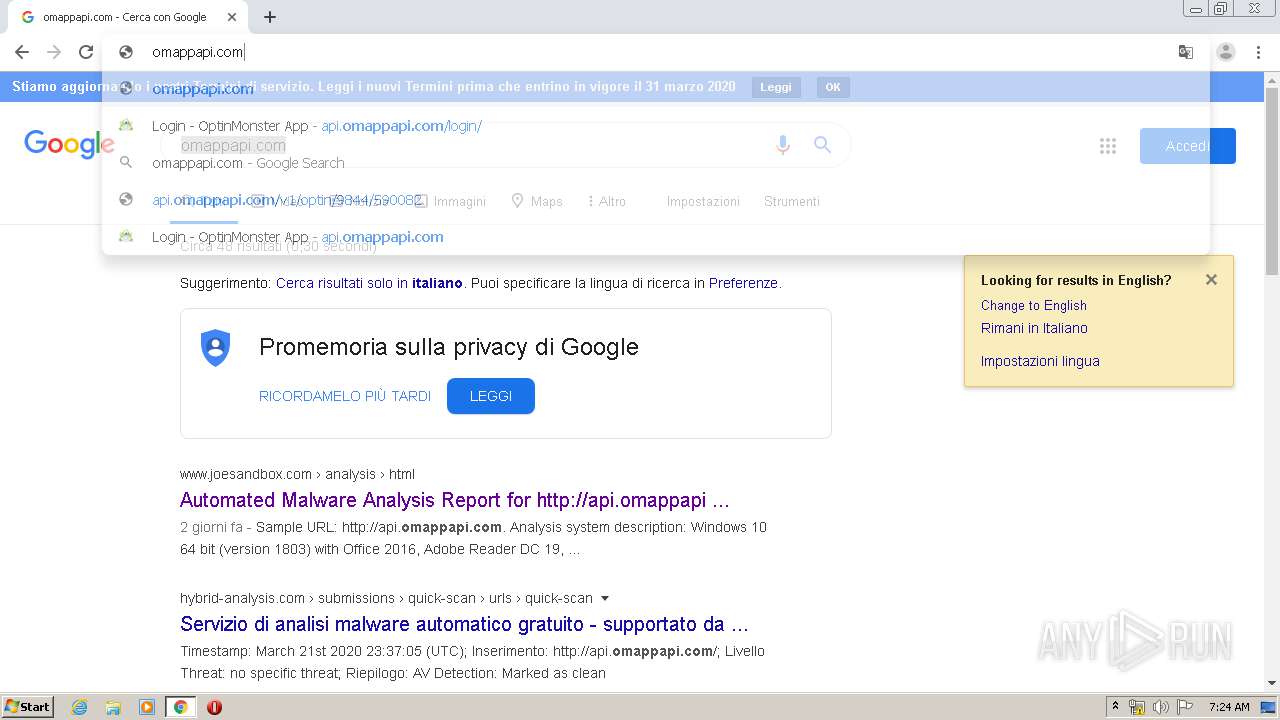The width and height of the screenshot is (1280, 720).
Task: Click 'RICORDAMELO PIÙ TARDI'
Action: (345, 396)
